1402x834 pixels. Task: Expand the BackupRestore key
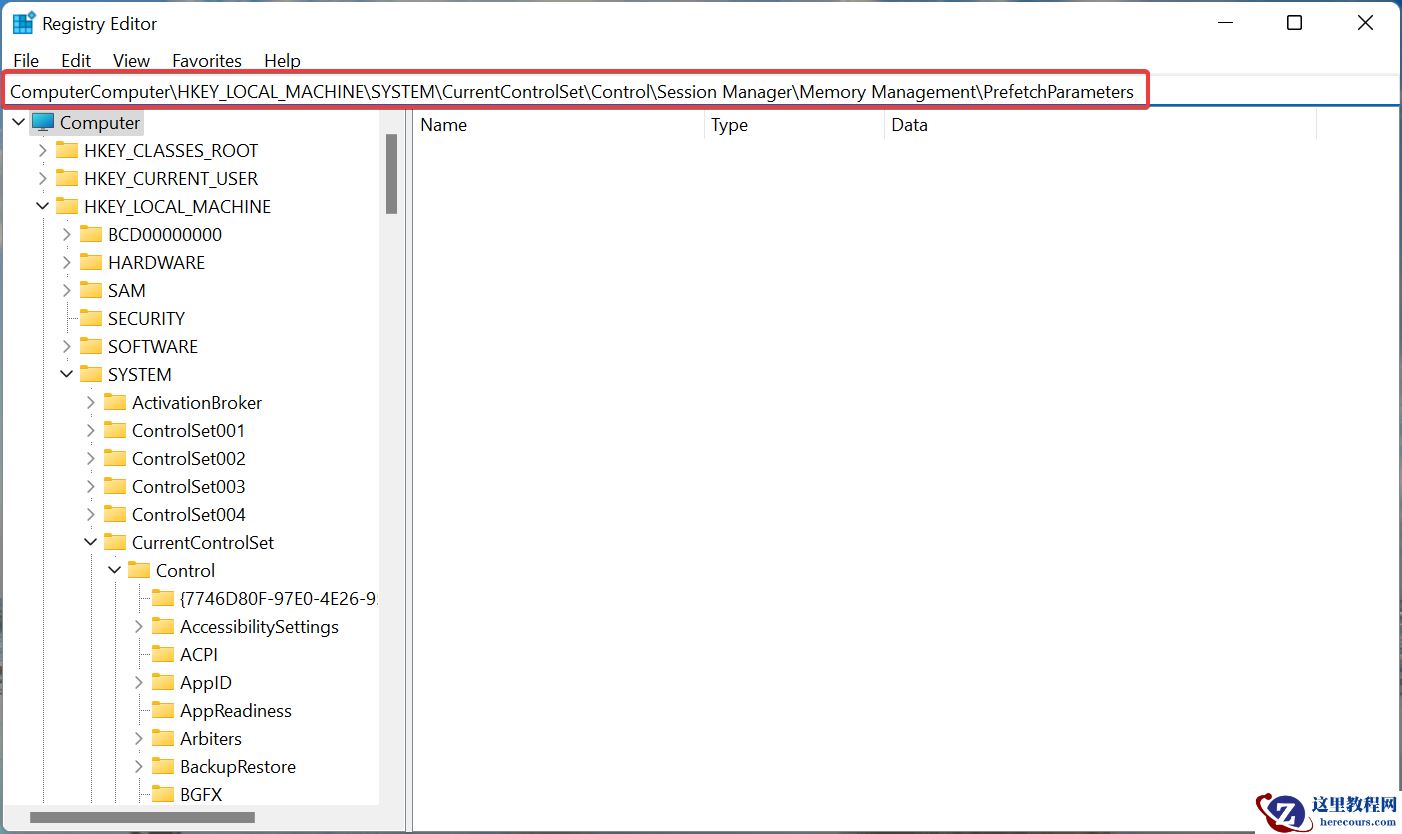(138, 766)
